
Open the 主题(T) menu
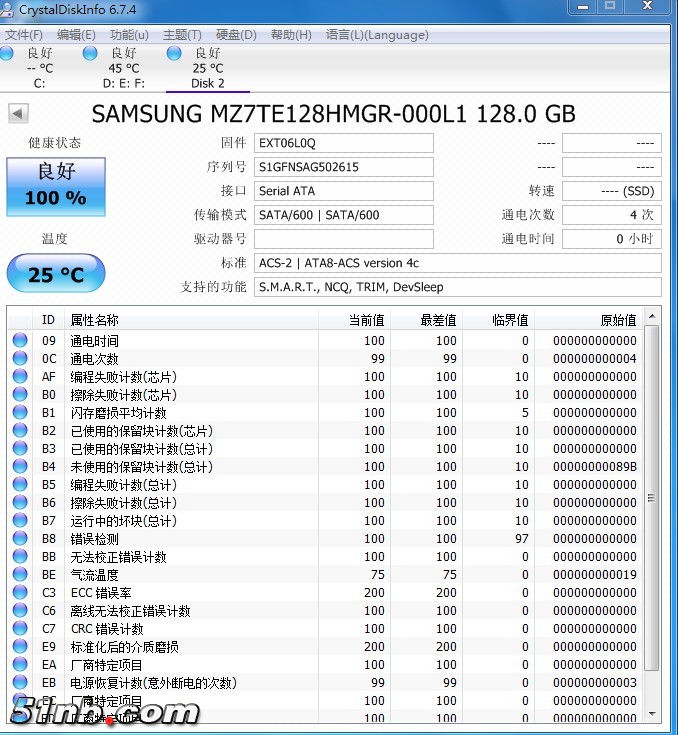tap(182, 35)
